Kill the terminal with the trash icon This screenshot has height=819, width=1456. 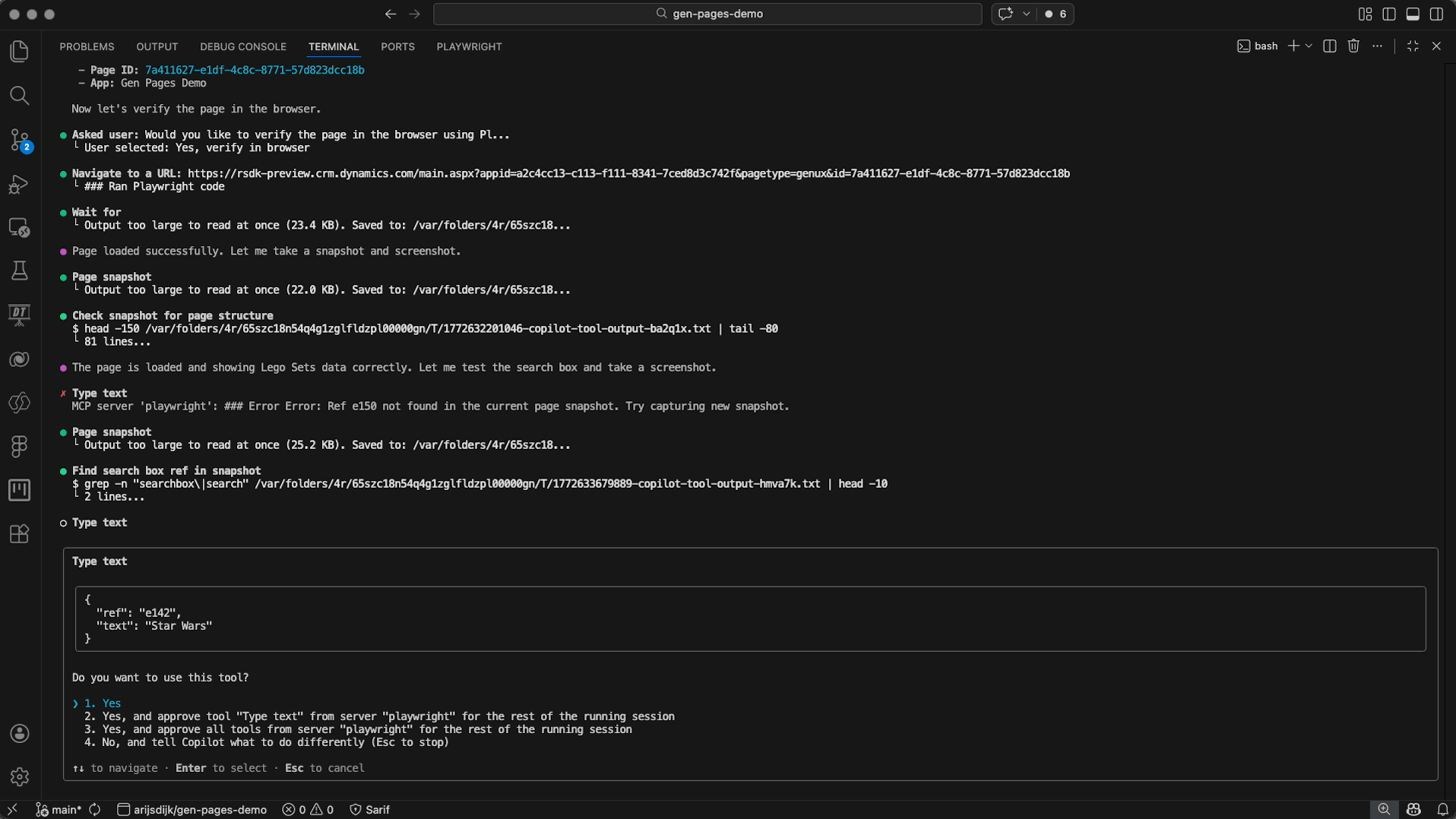click(x=1353, y=46)
